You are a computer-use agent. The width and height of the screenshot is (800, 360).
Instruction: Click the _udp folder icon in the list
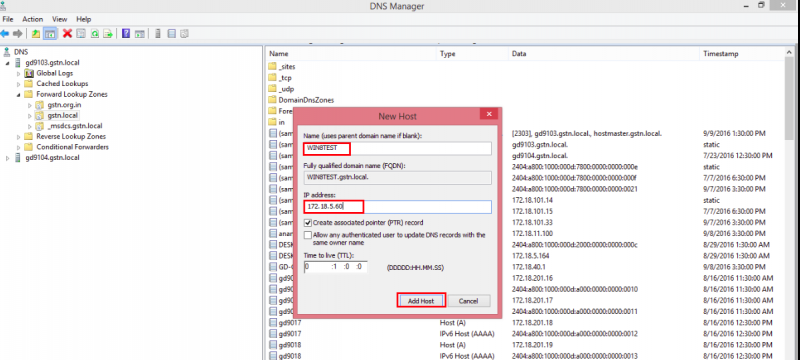[x=273, y=89]
